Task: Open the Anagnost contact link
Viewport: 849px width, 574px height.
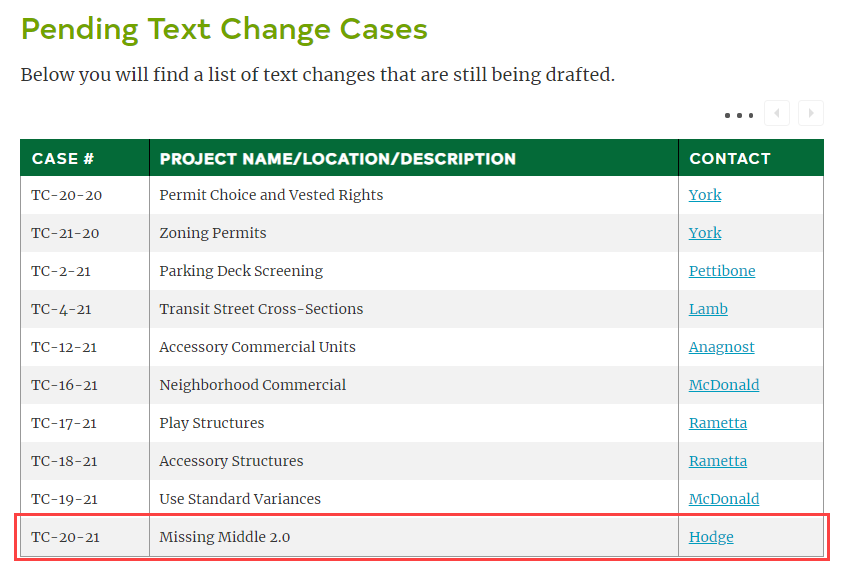Action: [x=722, y=347]
